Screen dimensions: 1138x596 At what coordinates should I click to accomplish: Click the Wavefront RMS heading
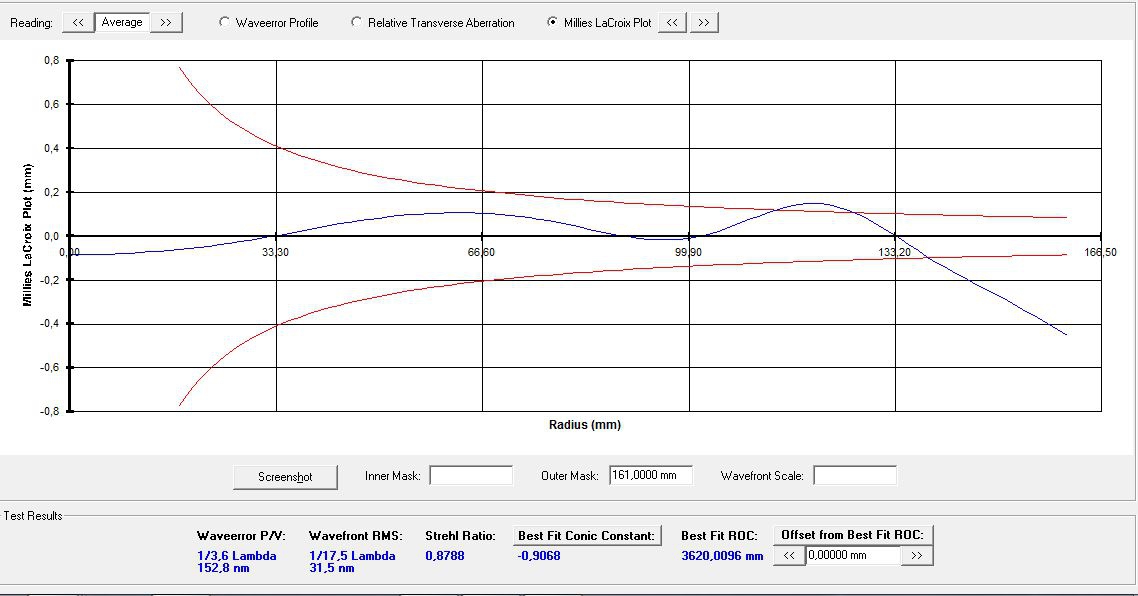coord(356,536)
